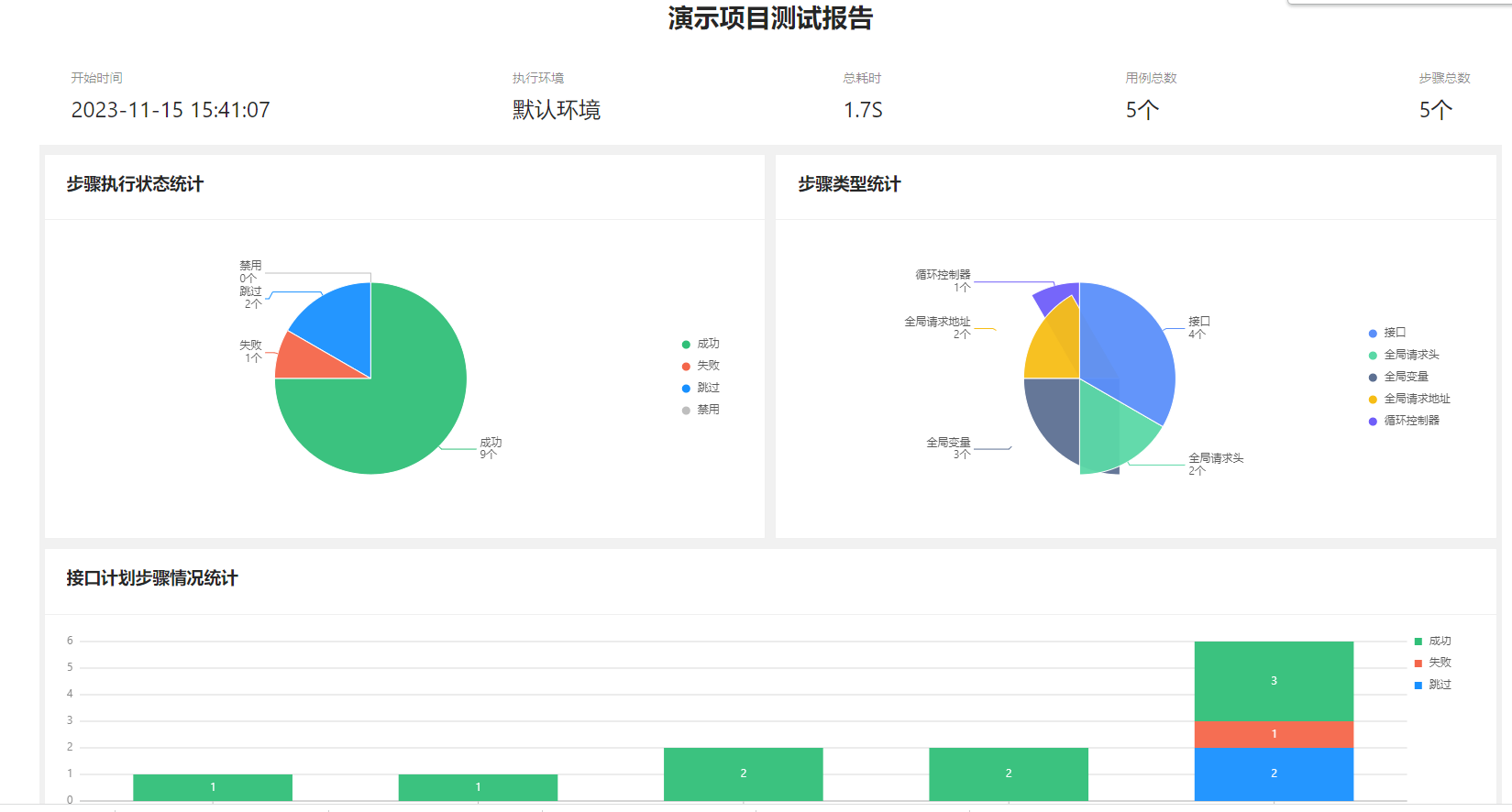
Task: Click start time 2023-11-15 15:41:07
Action: tap(171, 110)
